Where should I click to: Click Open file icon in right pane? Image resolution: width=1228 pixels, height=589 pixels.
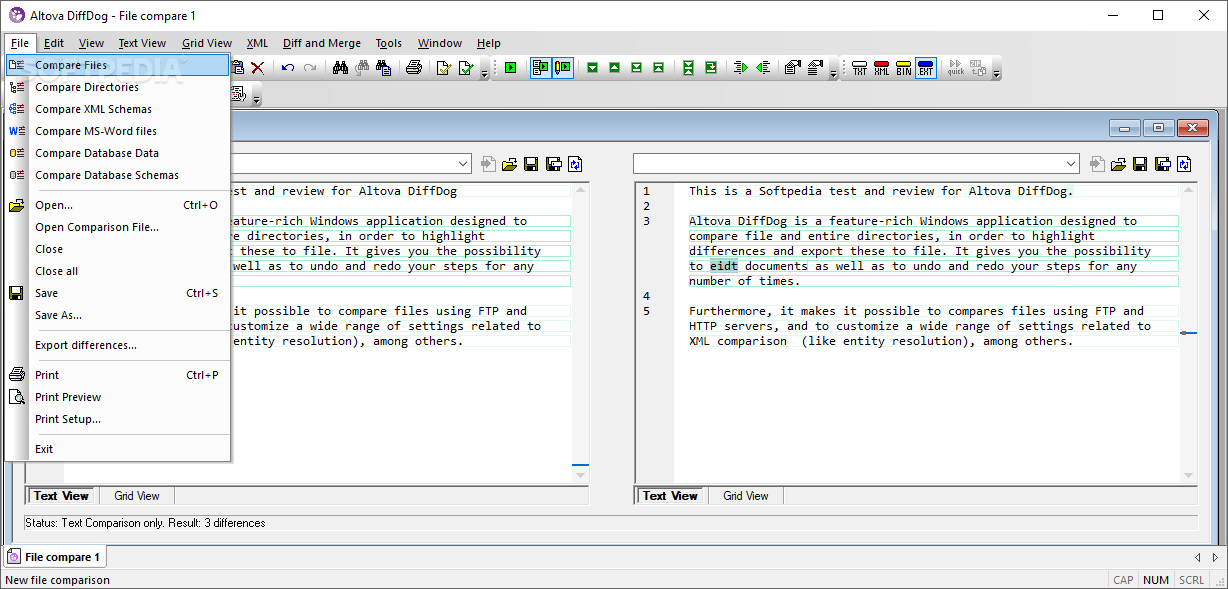click(1119, 164)
